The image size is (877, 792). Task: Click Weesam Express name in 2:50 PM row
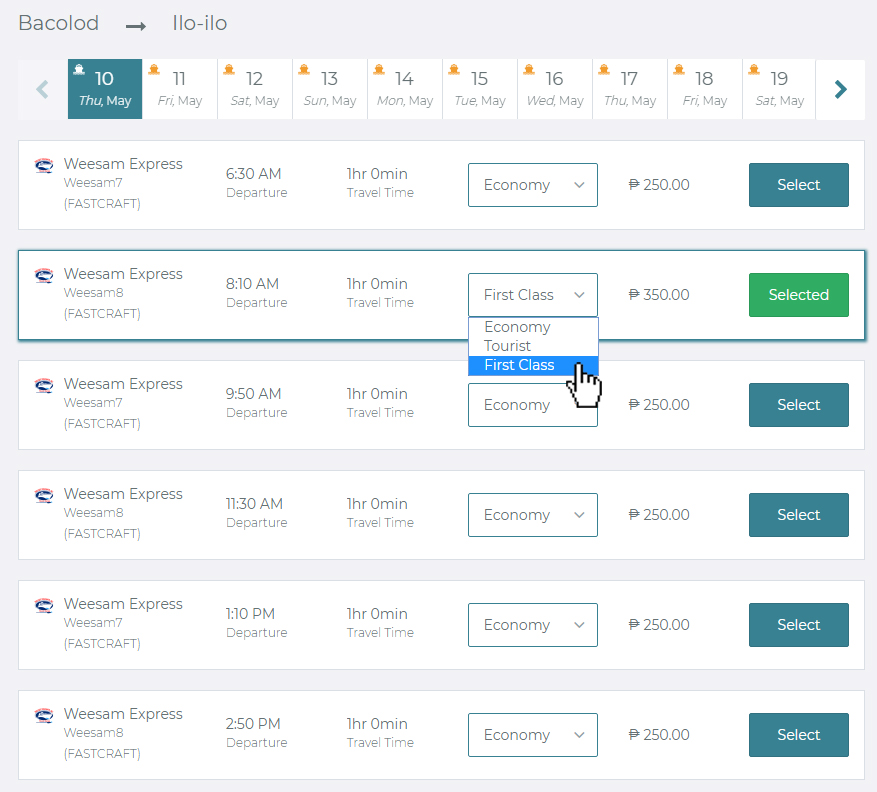[x=123, y=715]
